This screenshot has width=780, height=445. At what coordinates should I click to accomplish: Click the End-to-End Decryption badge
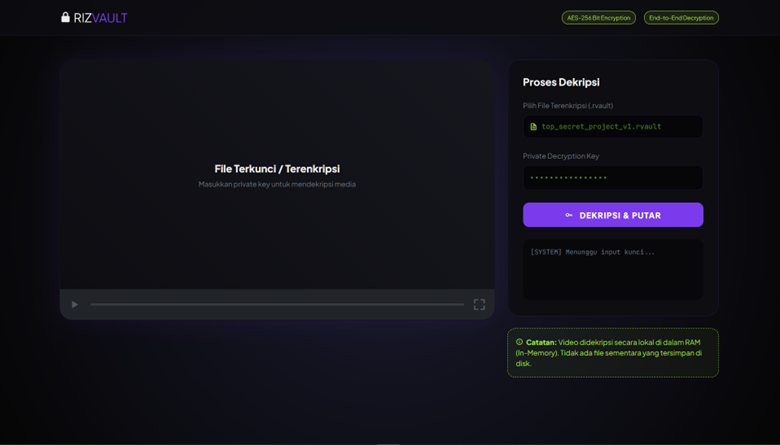click(x=681, y=18)
